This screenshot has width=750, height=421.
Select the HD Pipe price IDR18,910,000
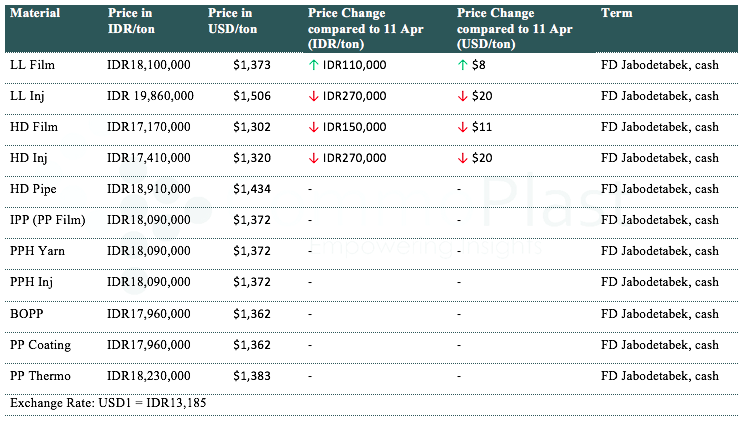148,189
